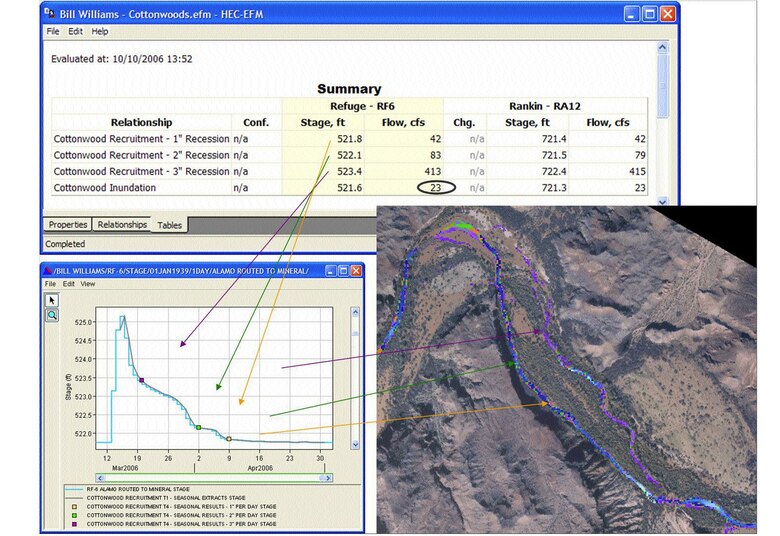Click the green 2" recession marker on plot
Image resolution: width=780 pixels, height=536 pixels.
point(198,428)
